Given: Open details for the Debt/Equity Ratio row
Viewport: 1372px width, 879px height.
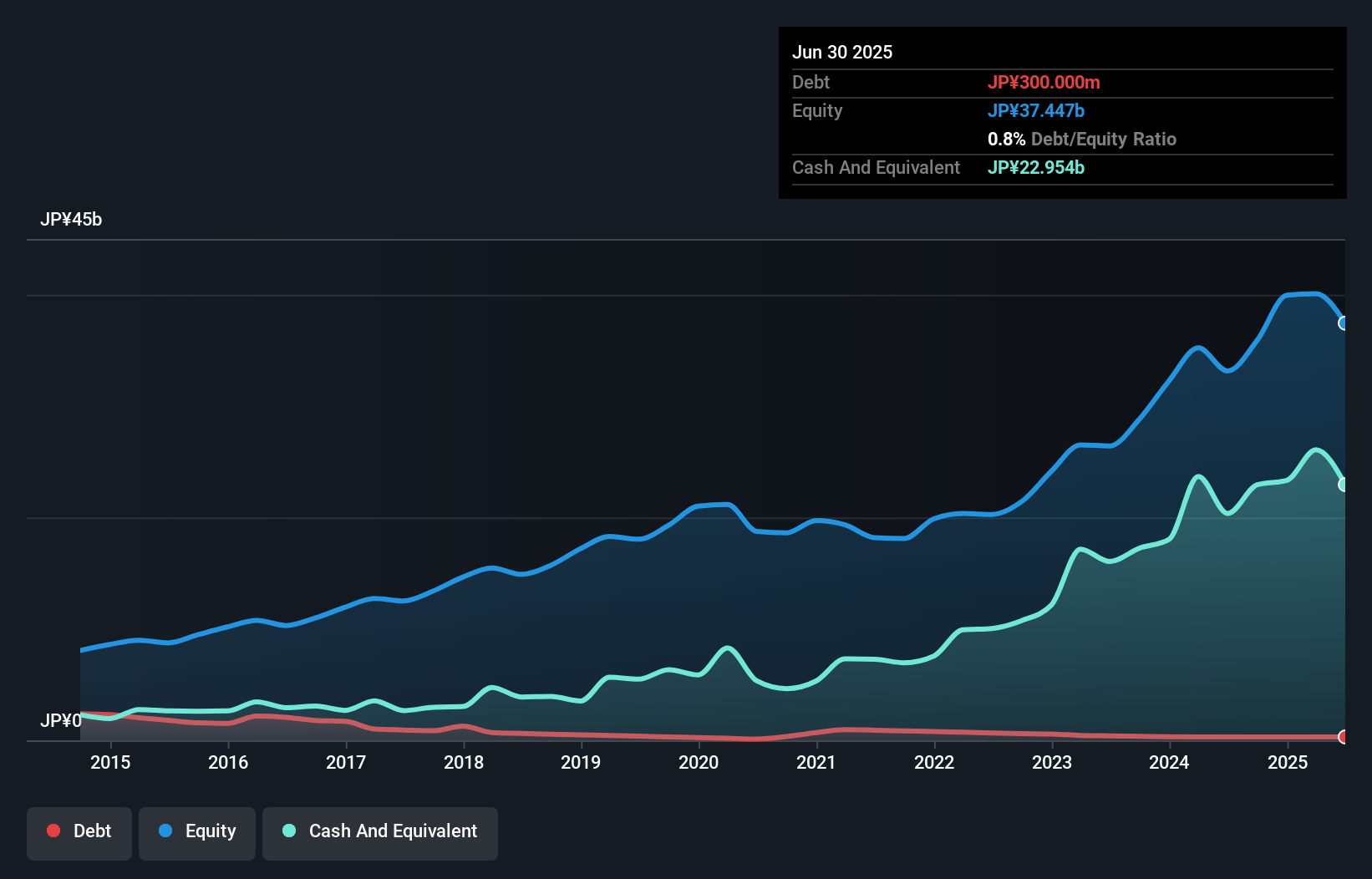Looking at the screenshot, I should pyautogui.click(x=1081, y=139).
